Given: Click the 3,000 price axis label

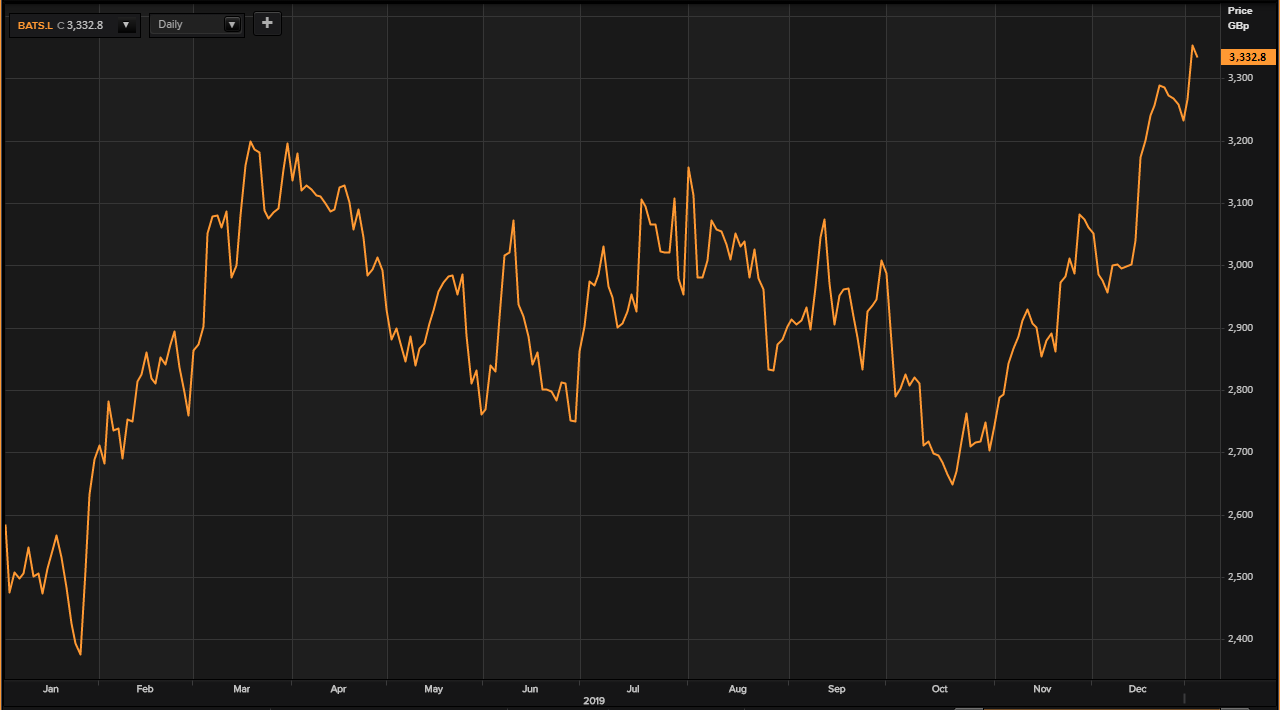Looking at the screenshot, I should click(x=1240, y=265).
